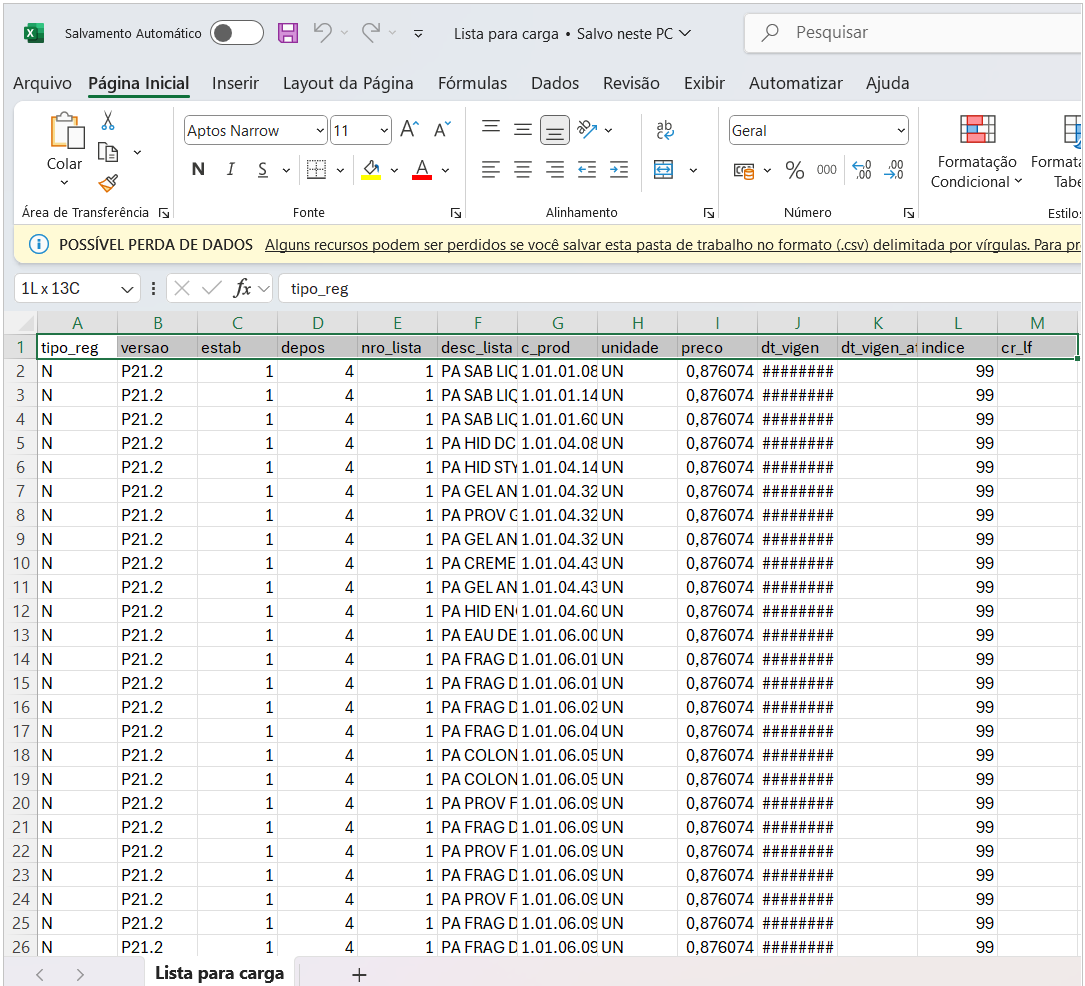Toggle italic I formatting
The image size is (1085, 986).
click(x=230, y=170)
